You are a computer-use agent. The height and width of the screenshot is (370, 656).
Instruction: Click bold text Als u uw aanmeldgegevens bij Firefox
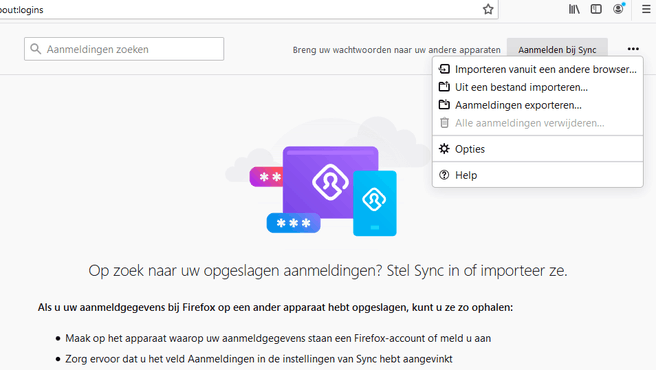click(x=275, y=307)
